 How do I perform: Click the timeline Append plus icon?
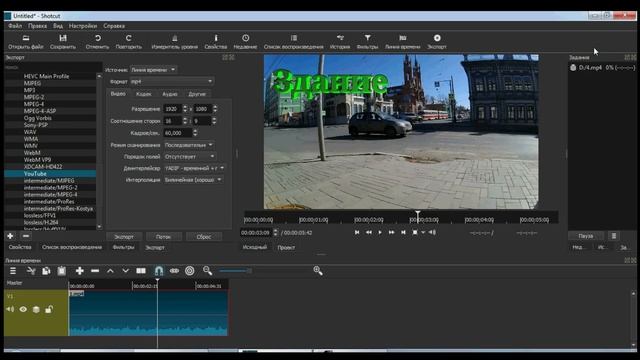pyautogui.click(x=80, y=271)
